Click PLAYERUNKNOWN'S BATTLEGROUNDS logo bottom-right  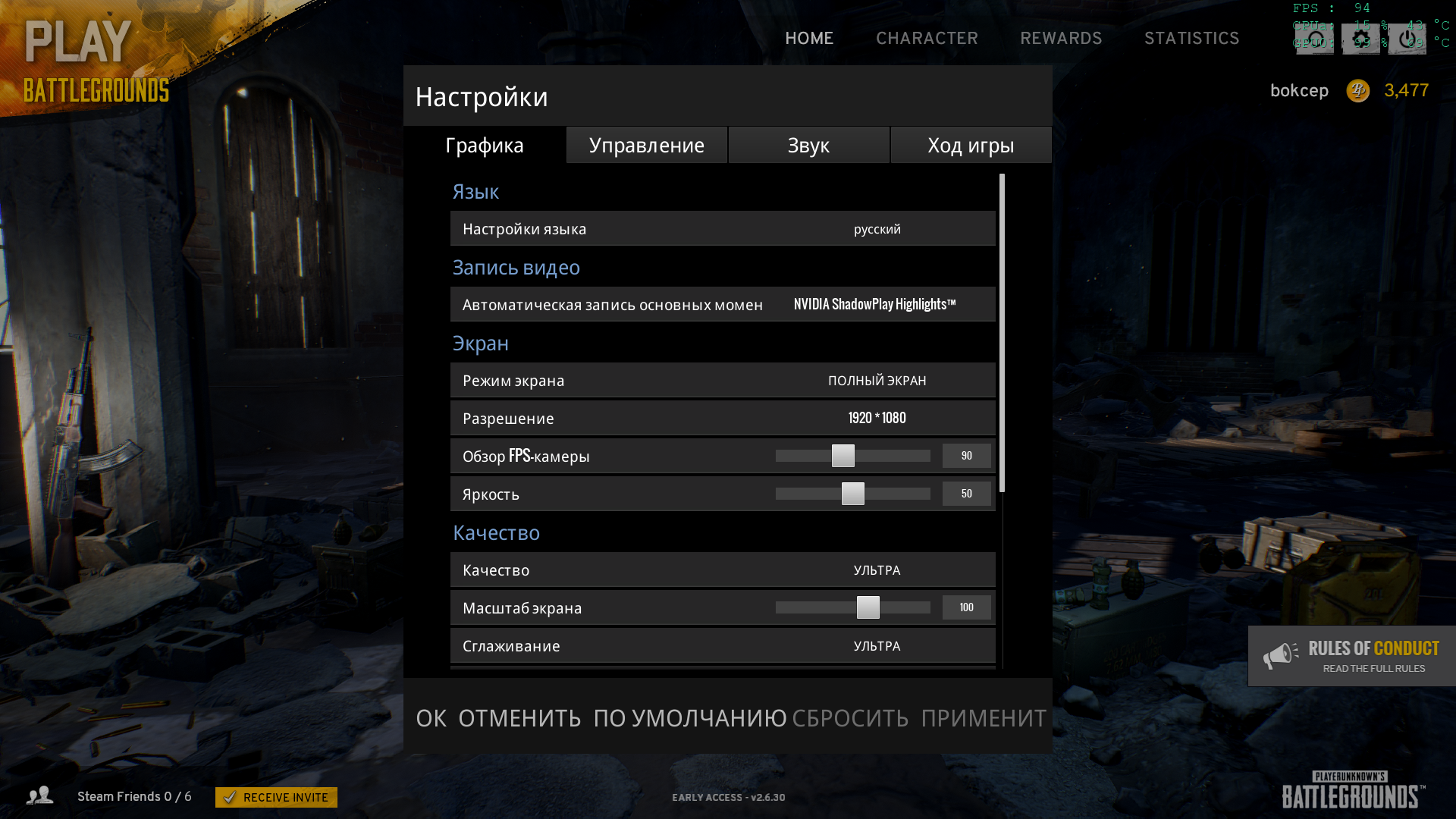pyautogui.click(x=1353, y=790)
